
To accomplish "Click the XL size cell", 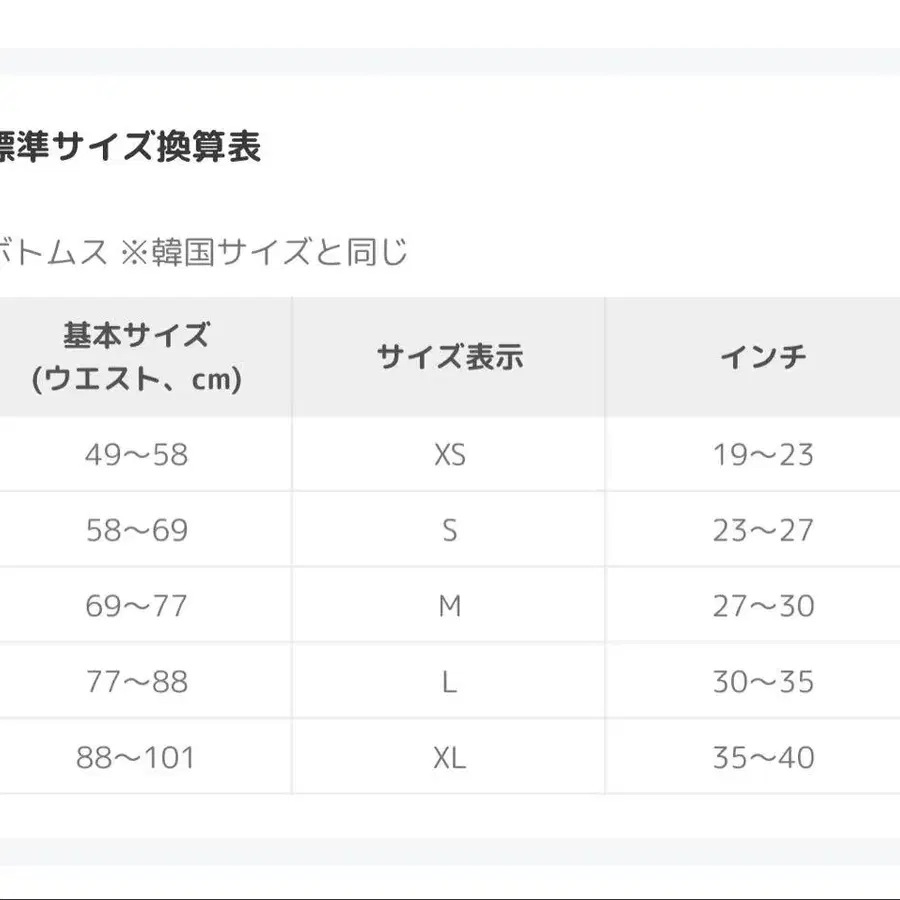I will coord(450,757).
